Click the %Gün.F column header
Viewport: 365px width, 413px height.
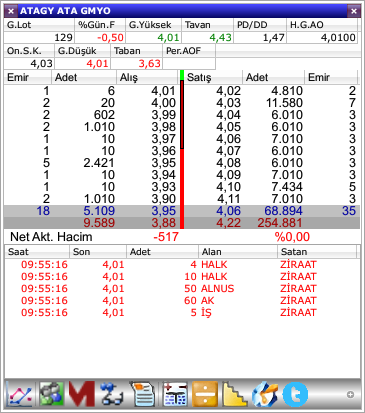(100, 25)
